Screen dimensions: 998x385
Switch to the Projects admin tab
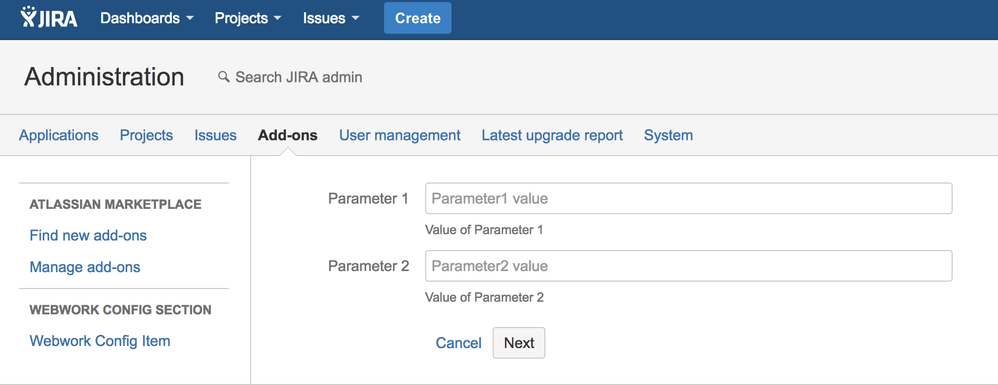point(146,136)
